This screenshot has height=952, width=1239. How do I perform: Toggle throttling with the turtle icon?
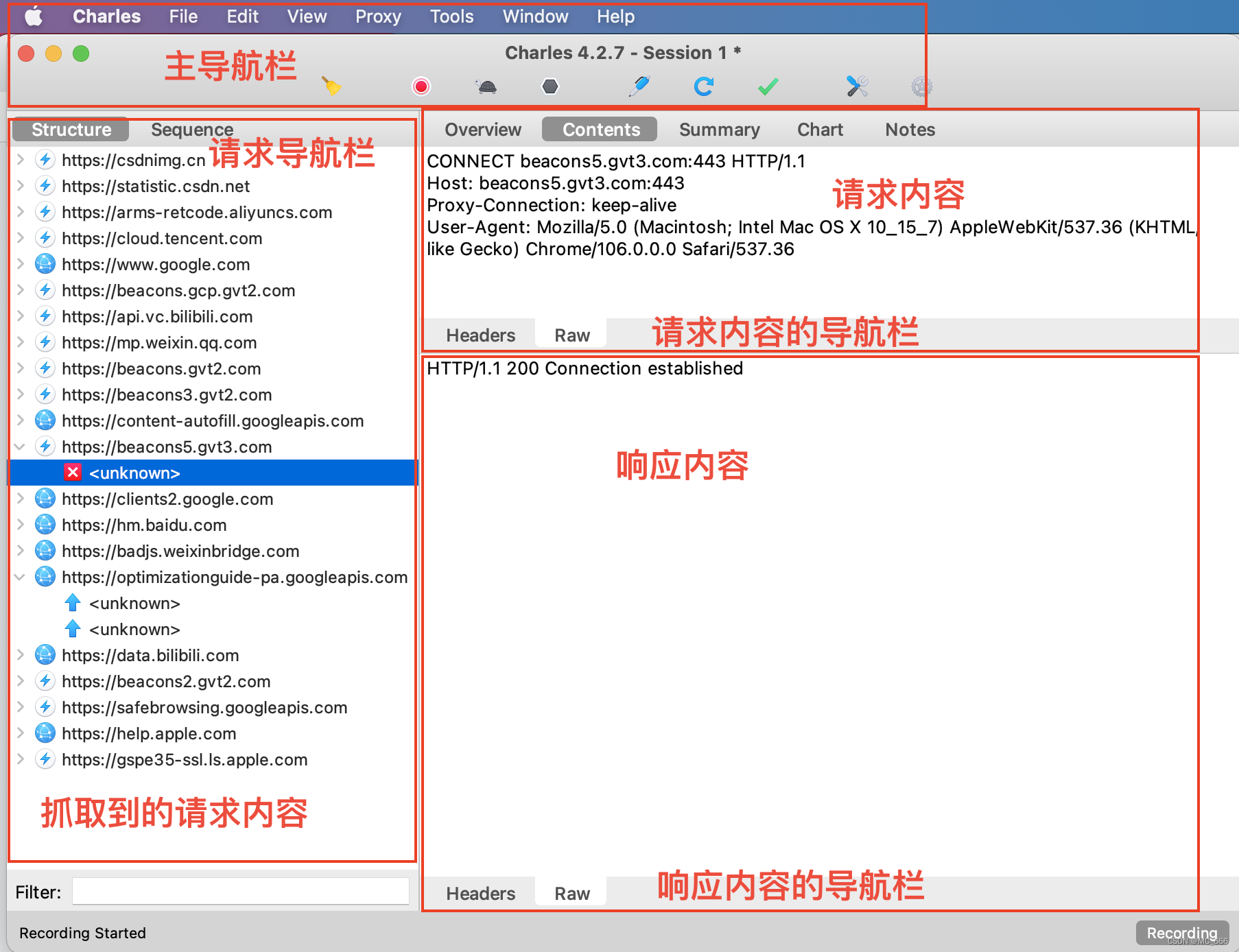[x=486, y=86]
